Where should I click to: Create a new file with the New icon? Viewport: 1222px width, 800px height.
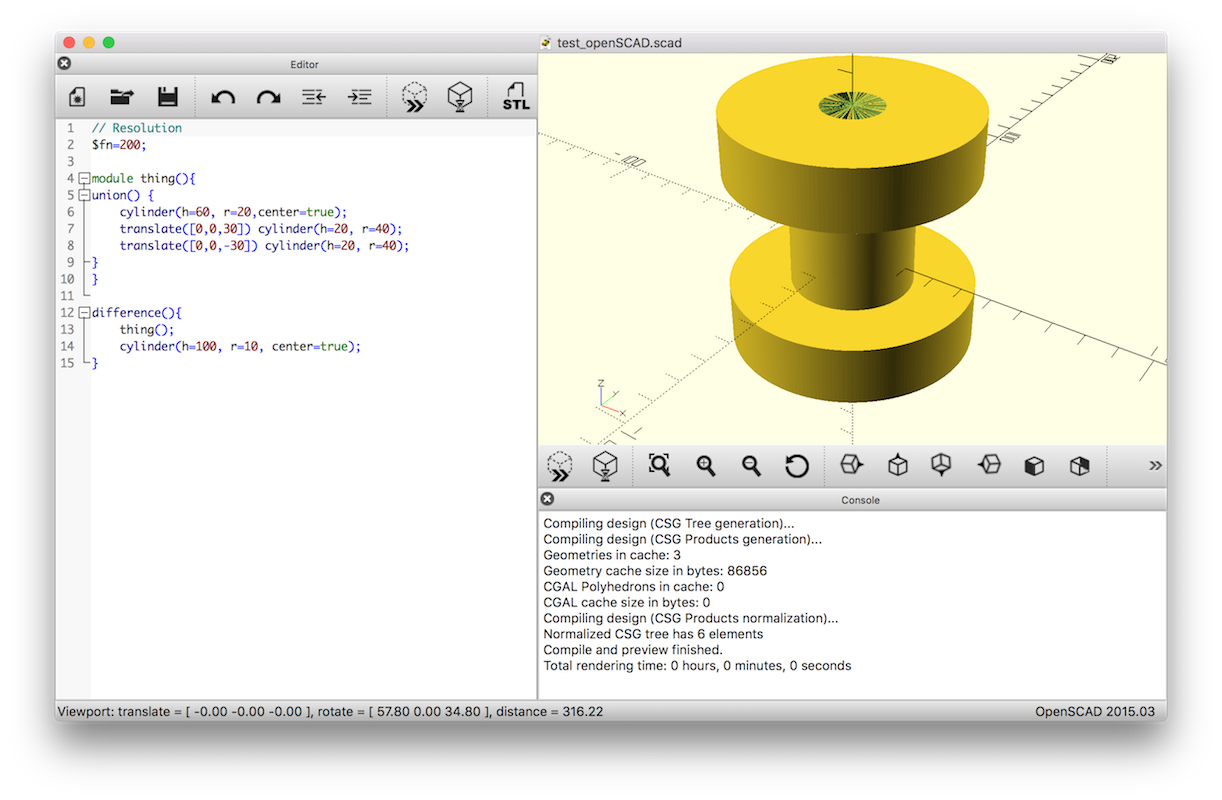tap(77, 97)
